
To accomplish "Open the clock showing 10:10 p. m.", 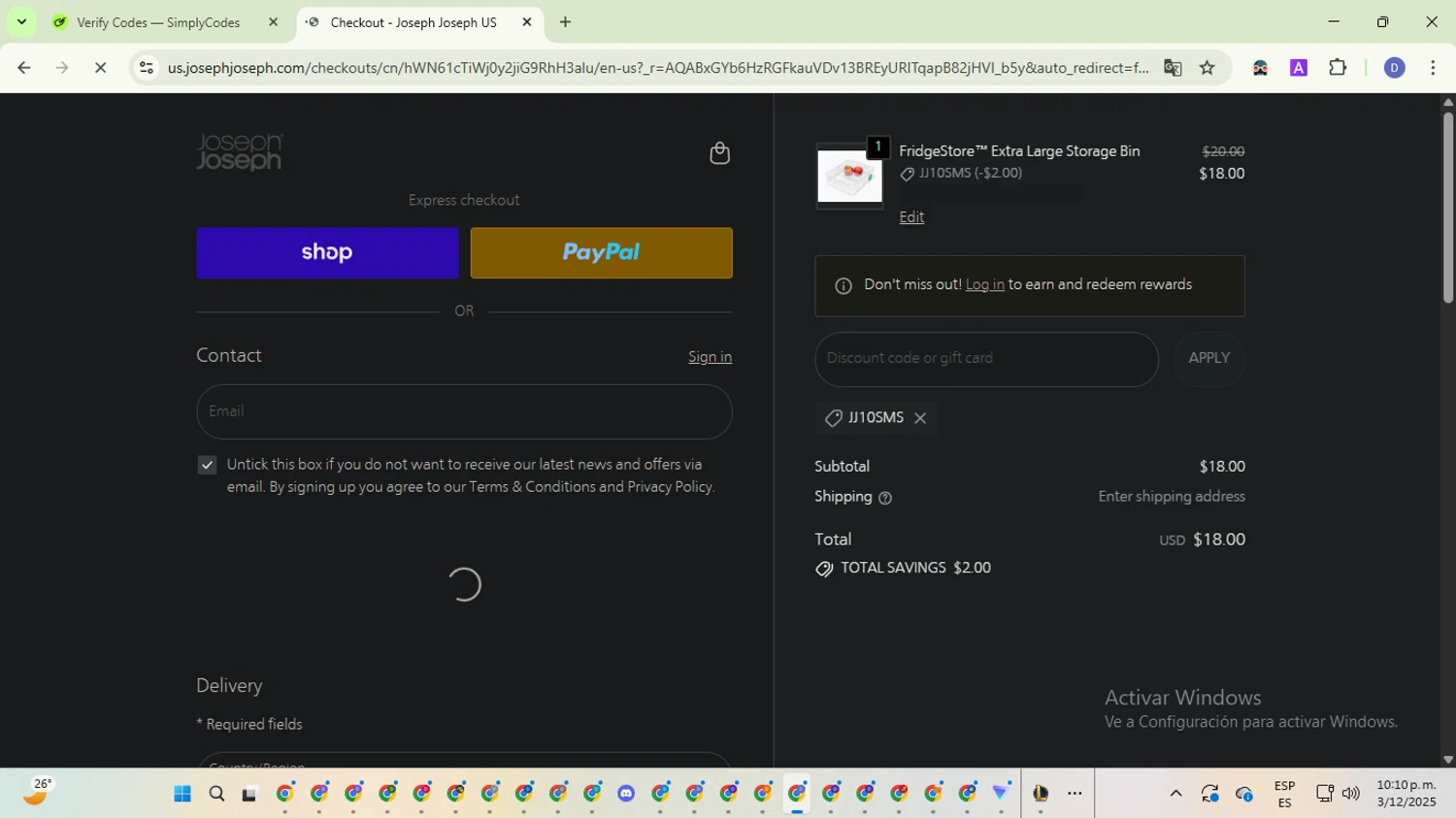I will pos(1406,794).
